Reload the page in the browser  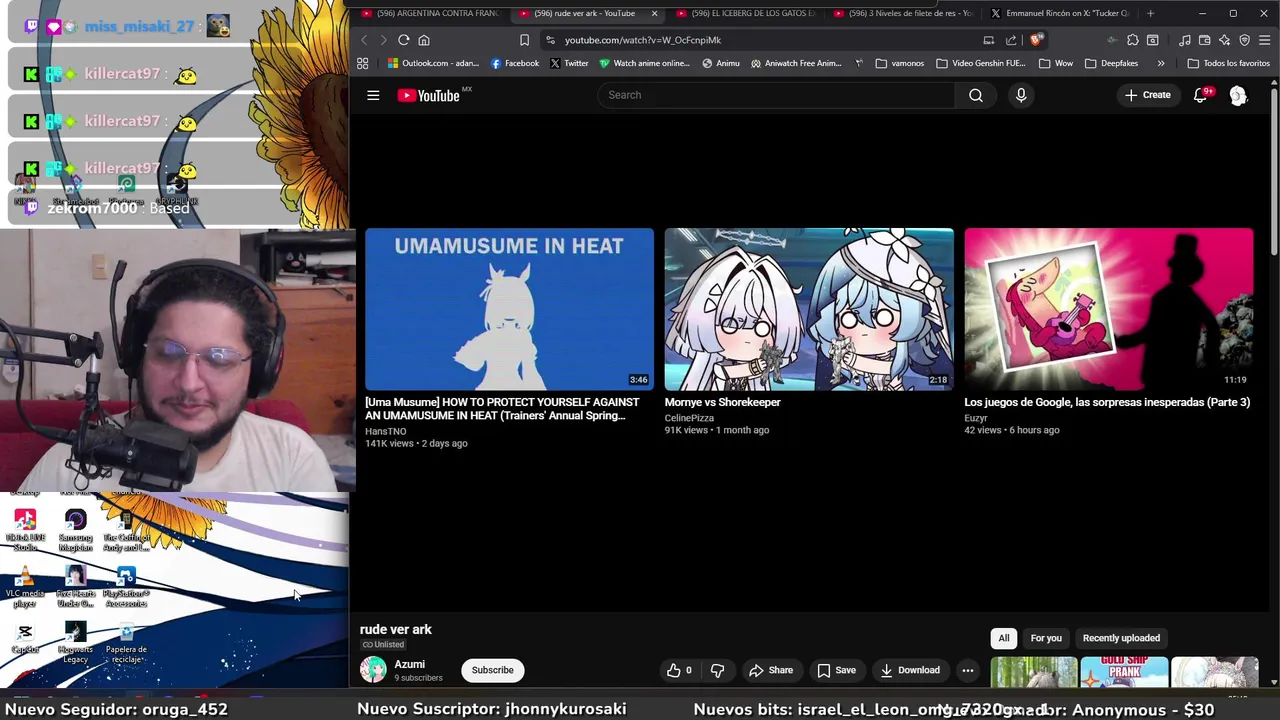pos(403,40)
